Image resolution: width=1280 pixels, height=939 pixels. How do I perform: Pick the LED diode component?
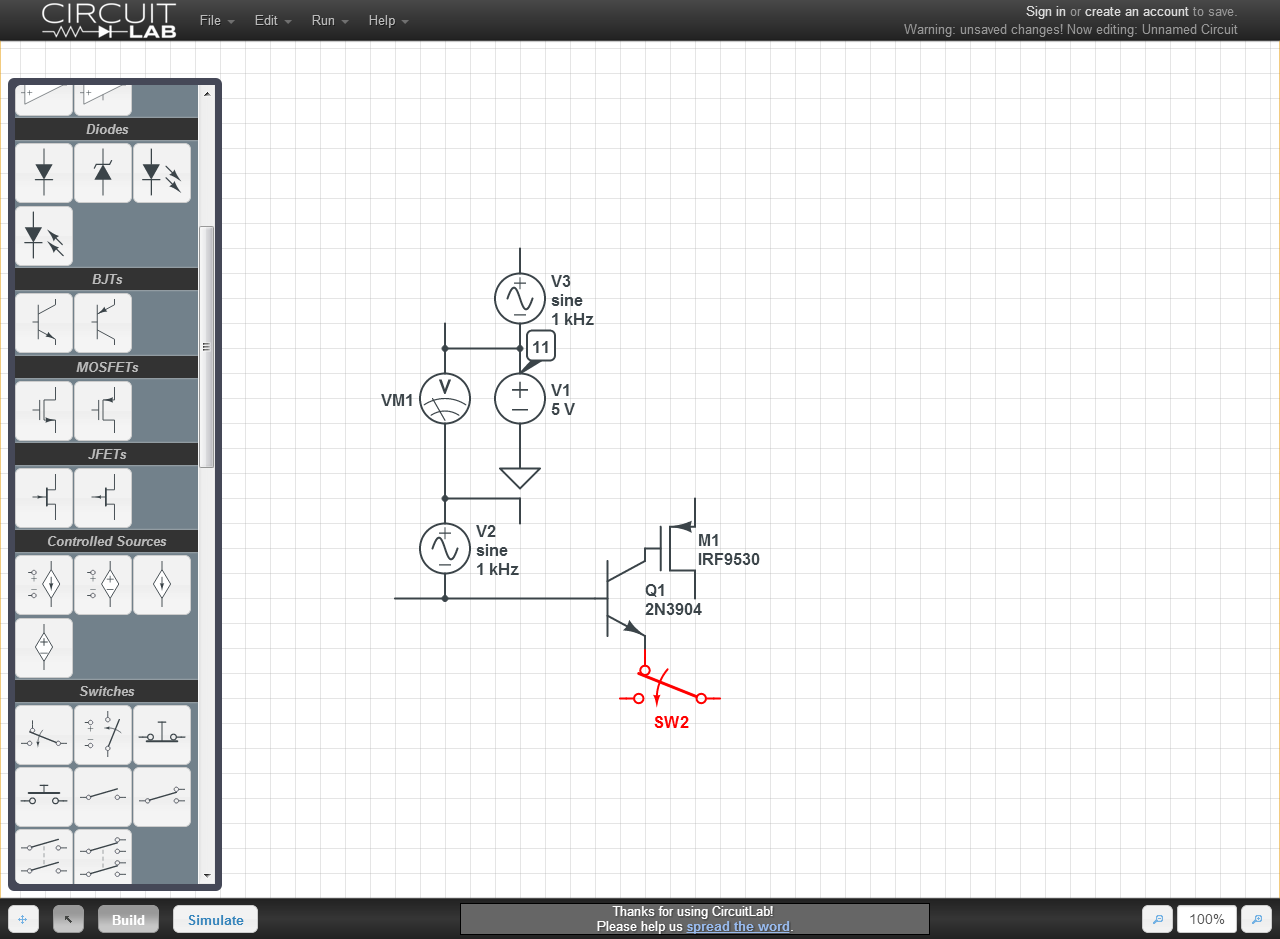162,173
